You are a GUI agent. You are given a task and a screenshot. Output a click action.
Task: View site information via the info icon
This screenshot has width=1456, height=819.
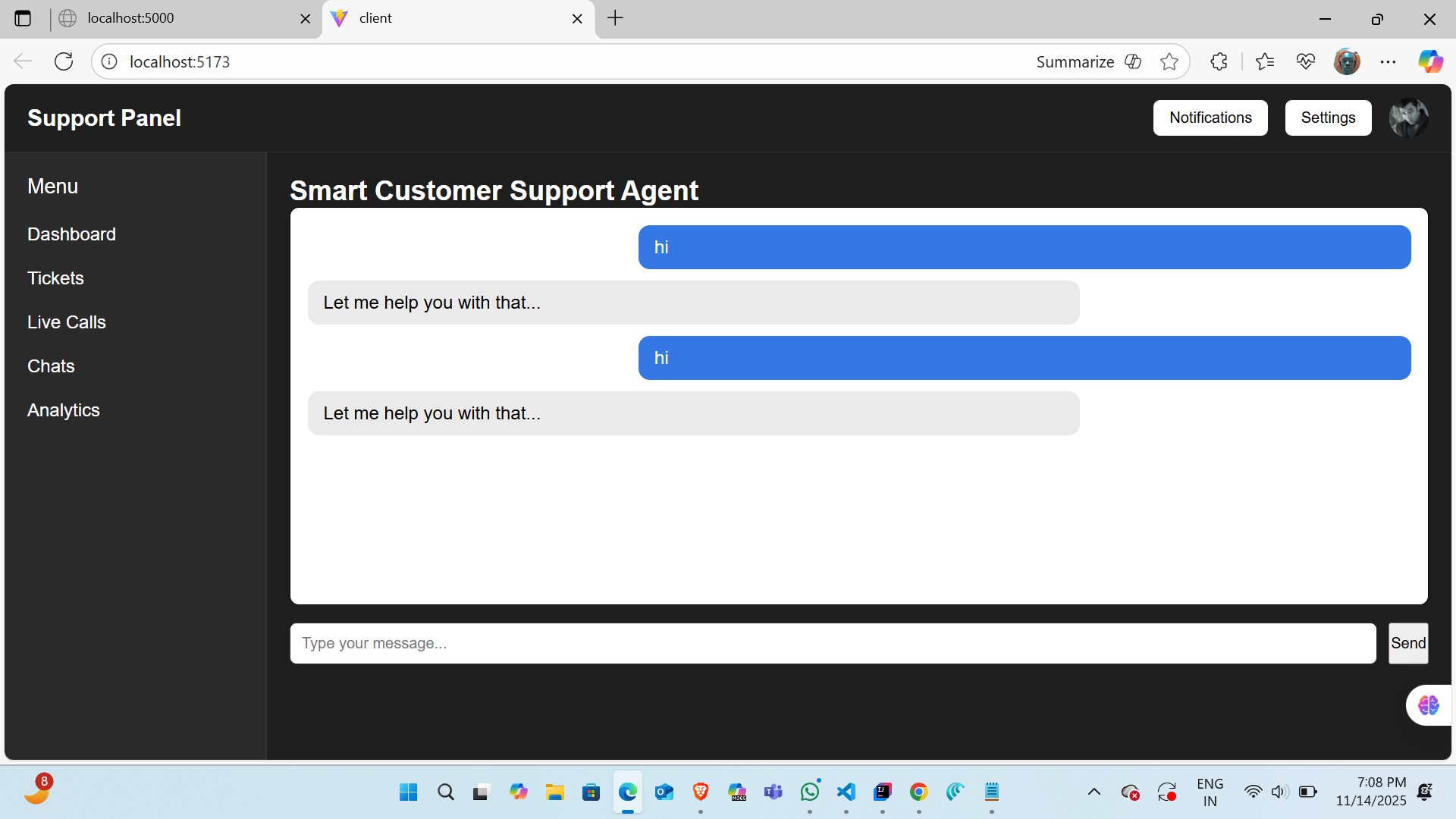point(109,61)
